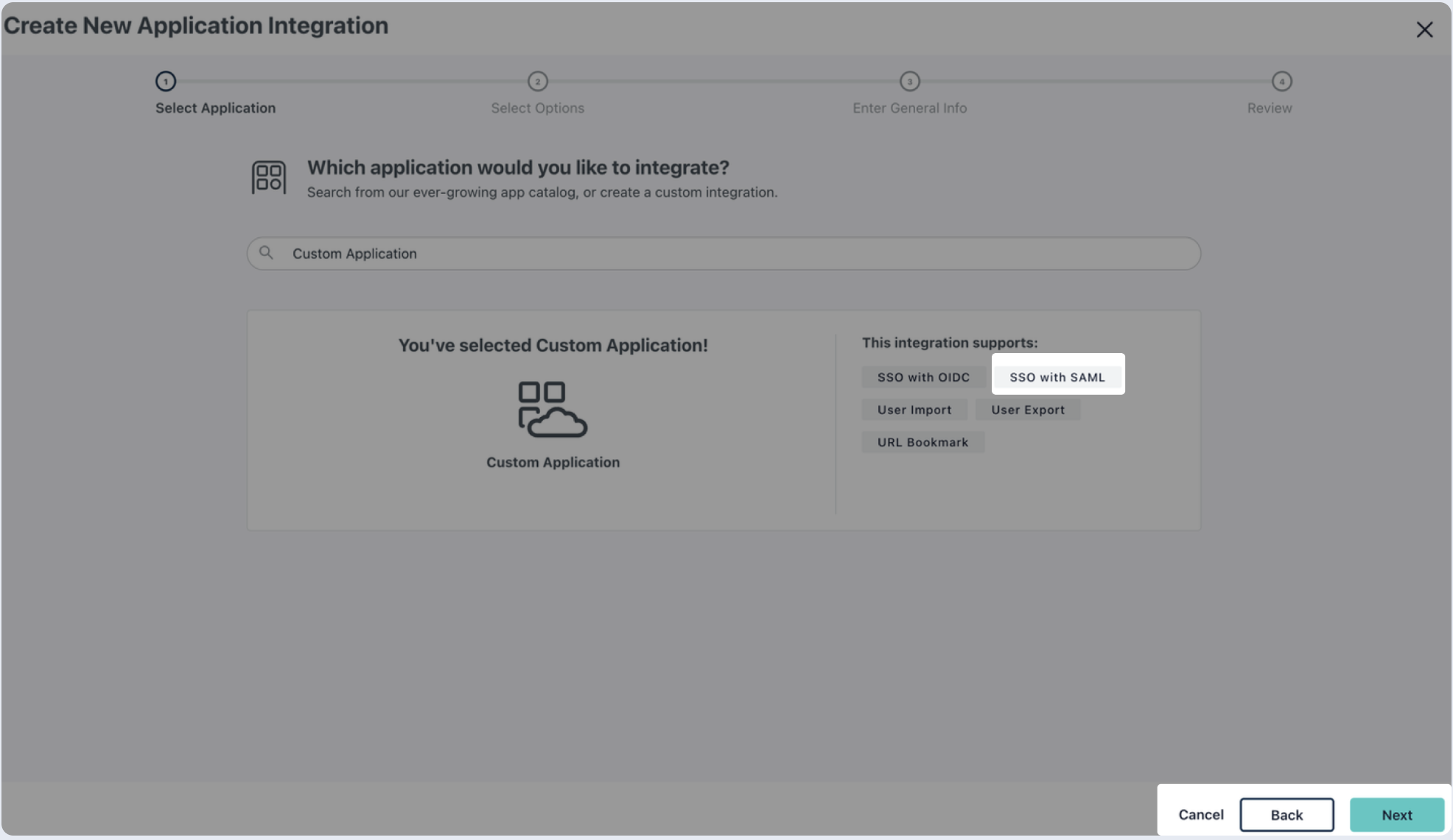
Task: Click the User Import tag
Action: [914, 410]
